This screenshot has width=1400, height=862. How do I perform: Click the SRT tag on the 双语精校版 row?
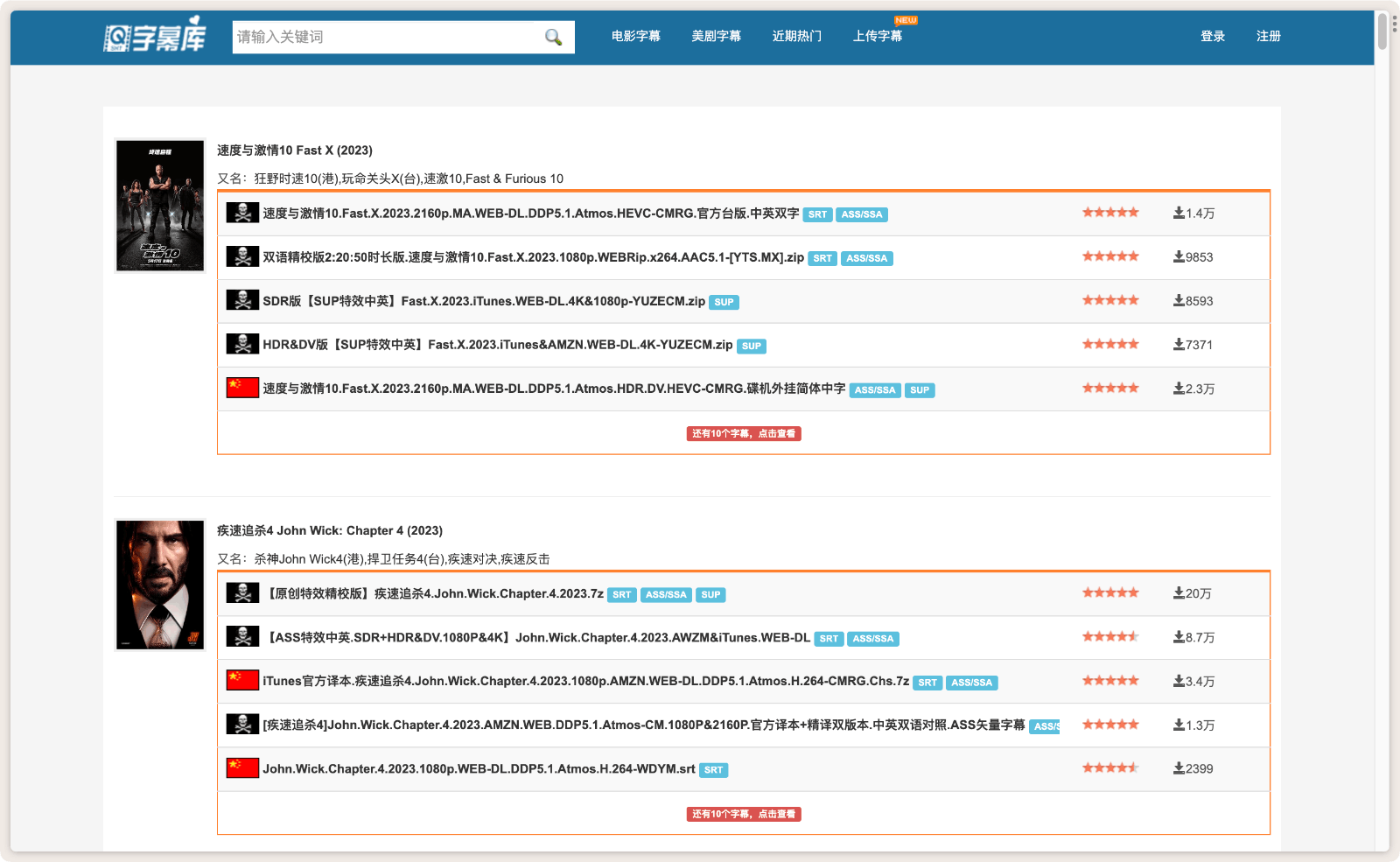point(822,258)
